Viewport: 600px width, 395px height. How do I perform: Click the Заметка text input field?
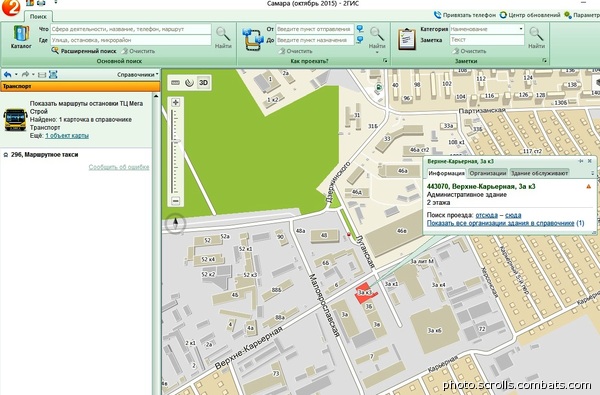coord(487,40)
